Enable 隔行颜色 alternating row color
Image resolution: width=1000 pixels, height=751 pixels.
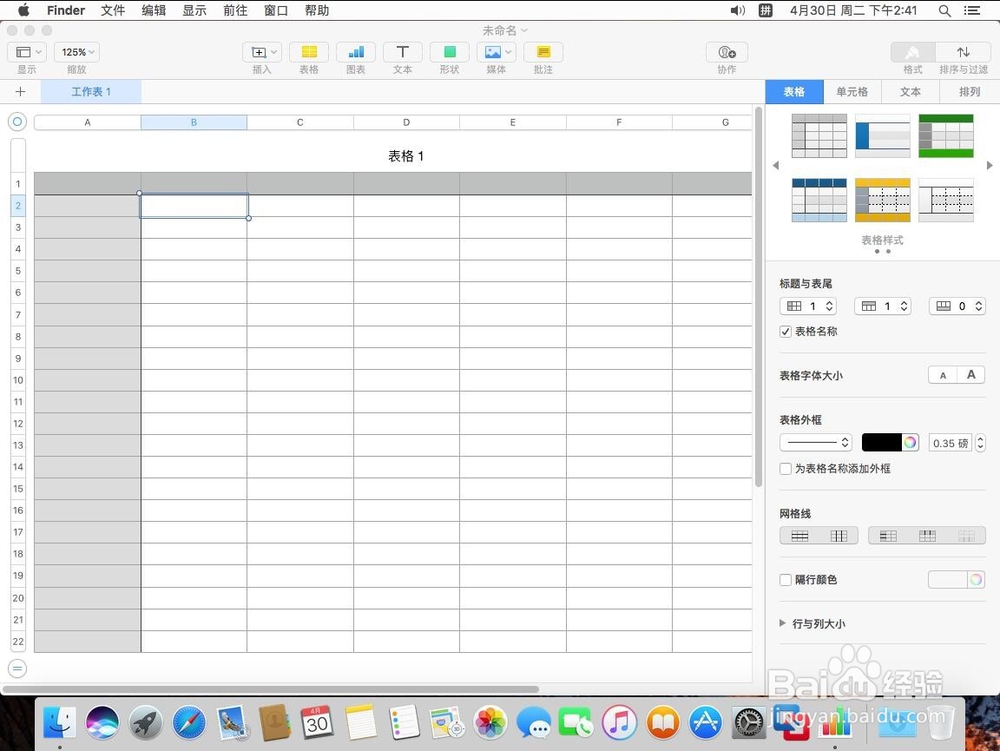click(786, 579)
